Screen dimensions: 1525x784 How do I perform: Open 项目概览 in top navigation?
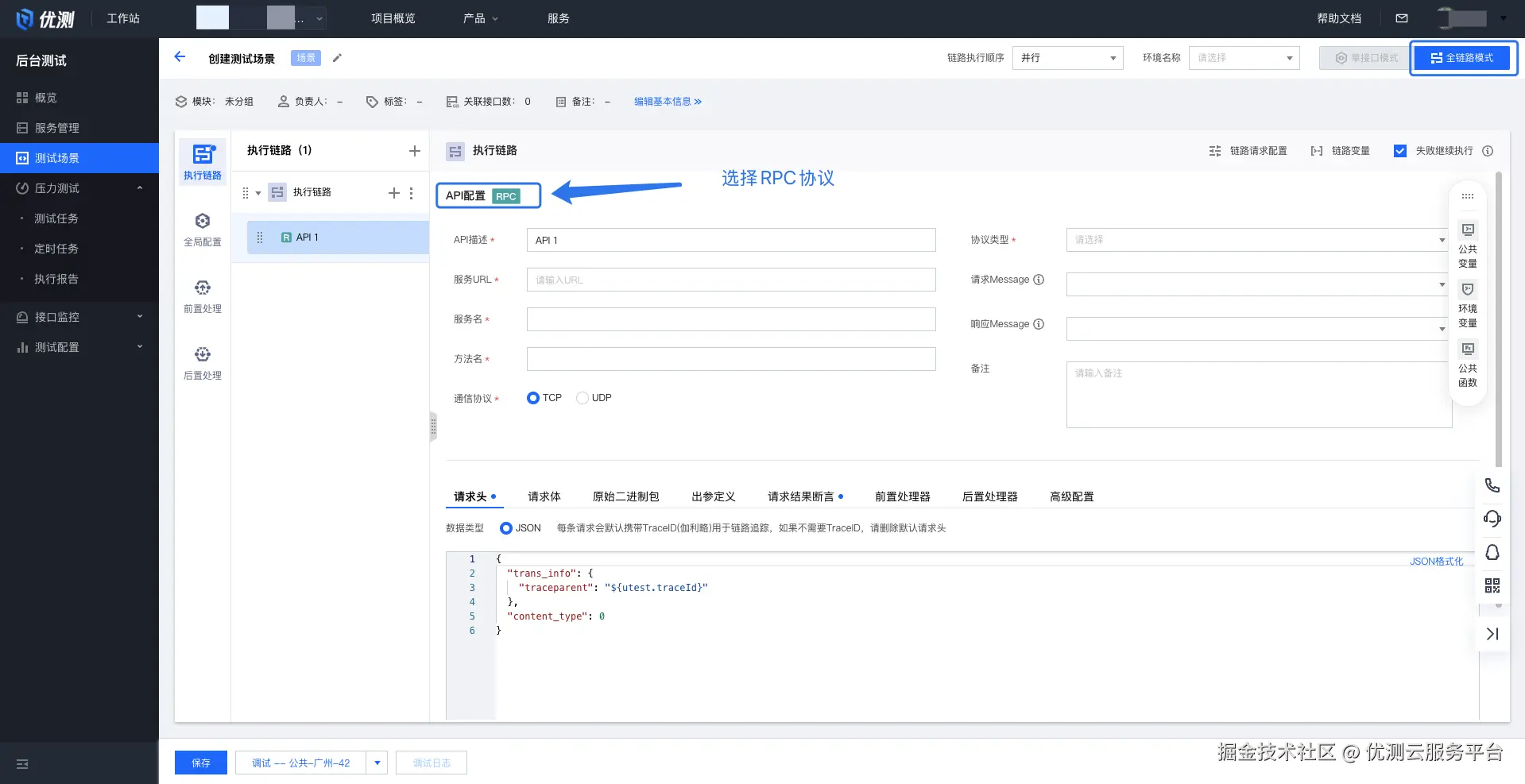(393, 18)
